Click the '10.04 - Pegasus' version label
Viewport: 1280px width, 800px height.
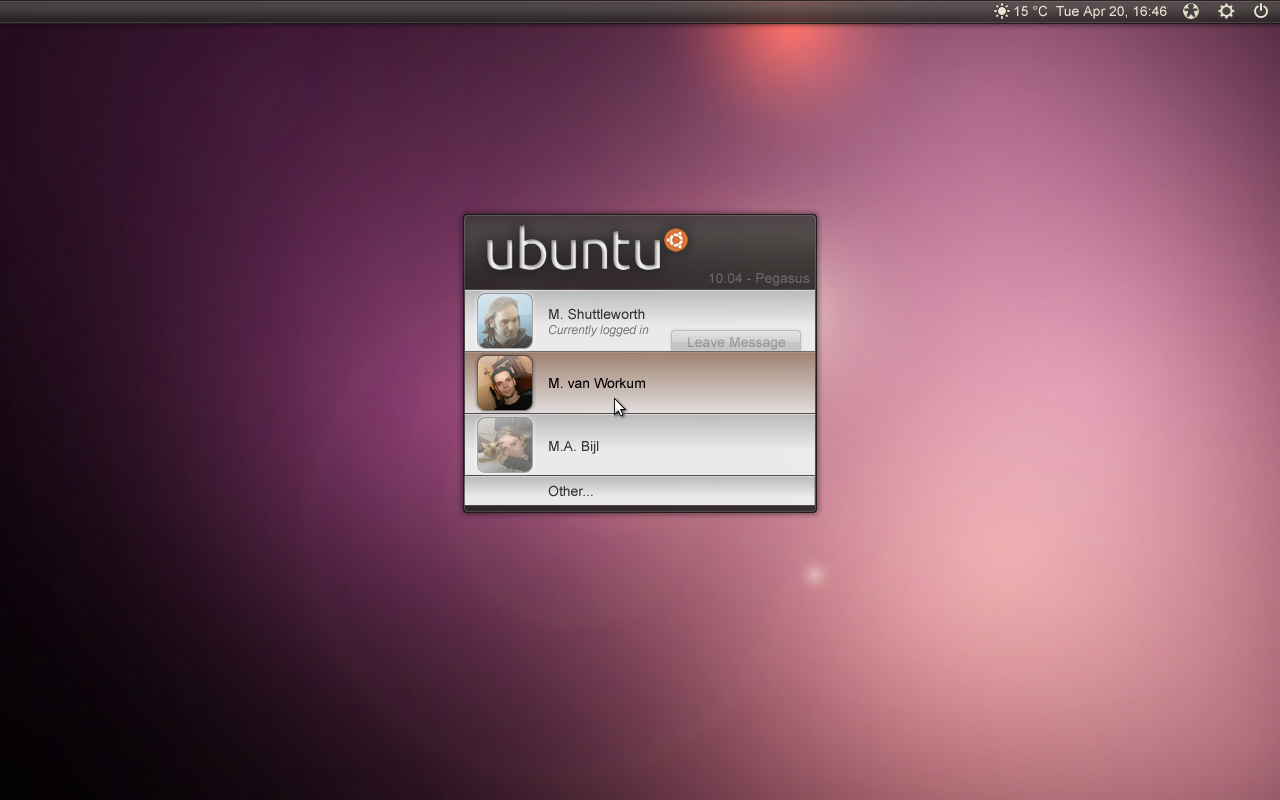[758, 278]
